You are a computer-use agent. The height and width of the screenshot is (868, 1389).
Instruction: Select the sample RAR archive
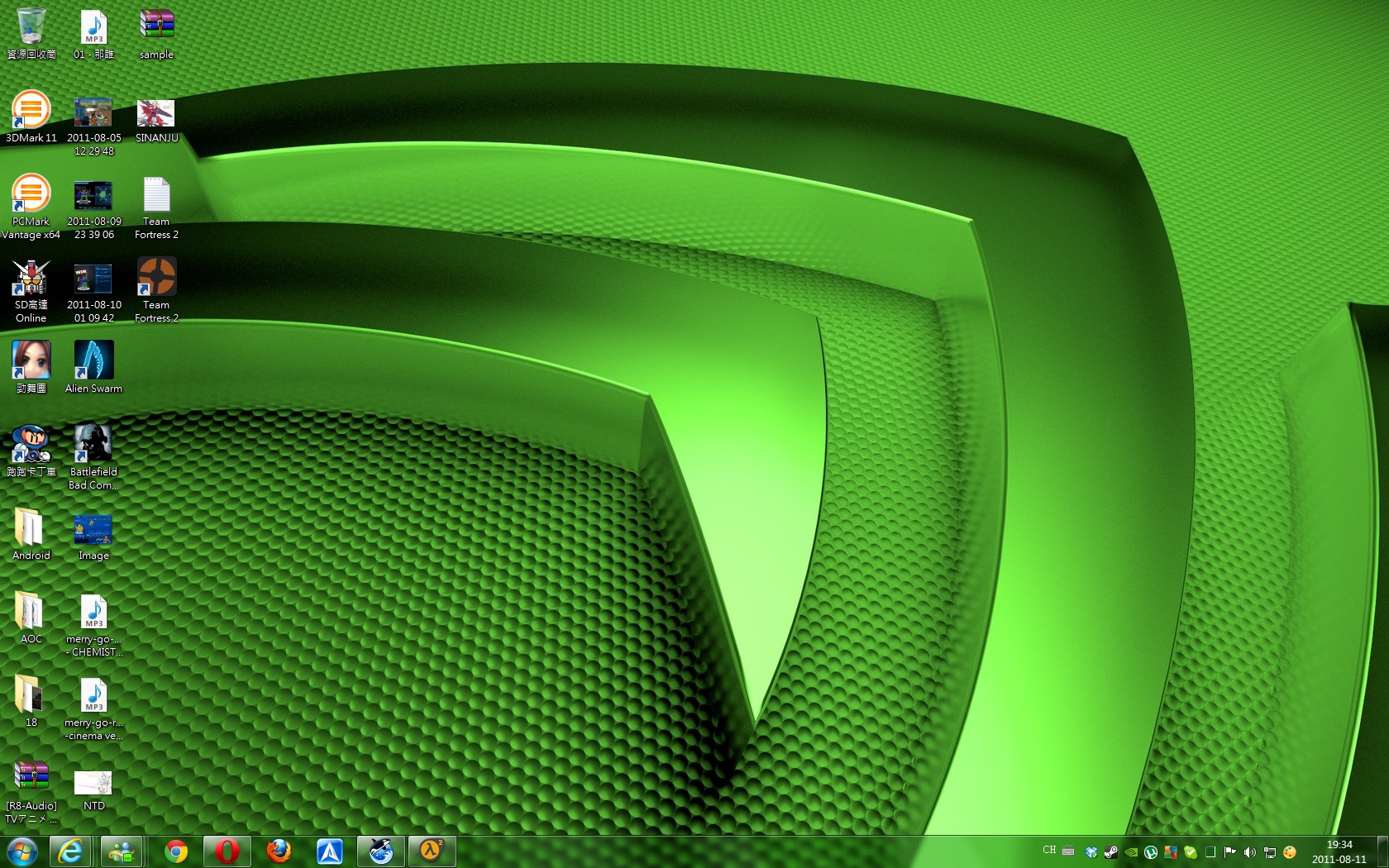click(x=156, y=33)
